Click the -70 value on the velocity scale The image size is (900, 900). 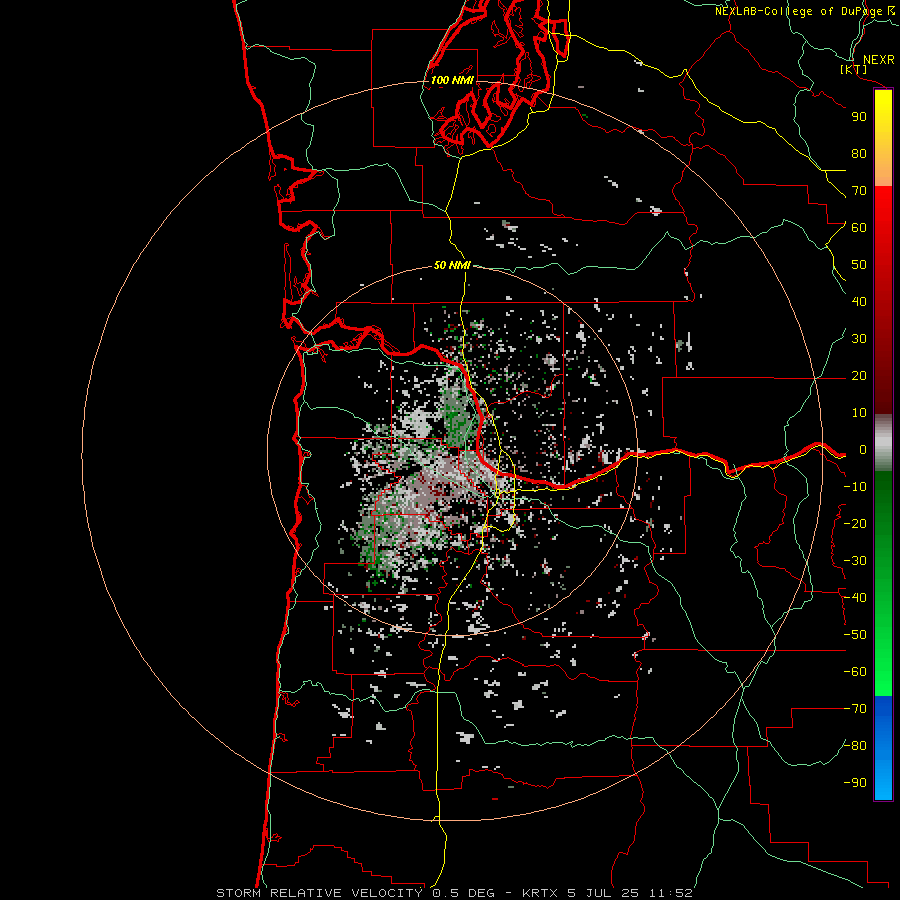[x=855, y=709]
